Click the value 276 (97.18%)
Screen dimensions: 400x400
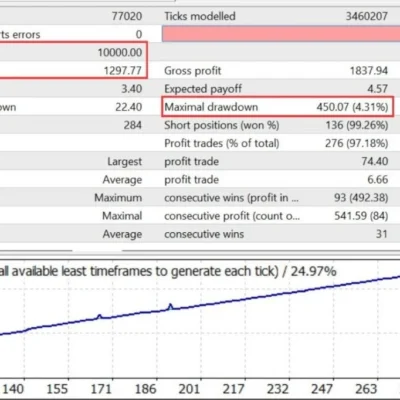[x=357, y=143]
